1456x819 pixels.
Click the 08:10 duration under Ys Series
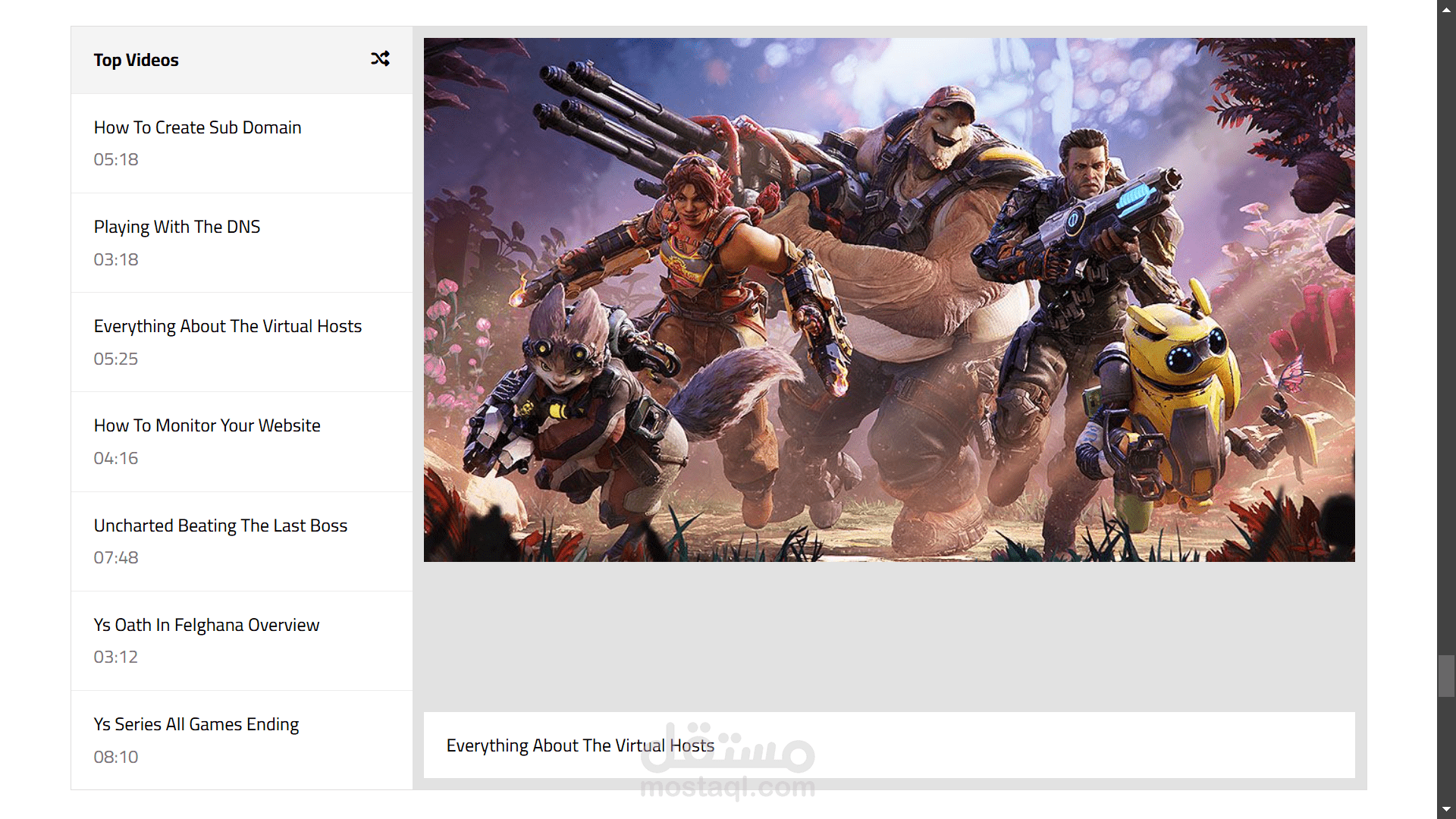pos(116,757)
